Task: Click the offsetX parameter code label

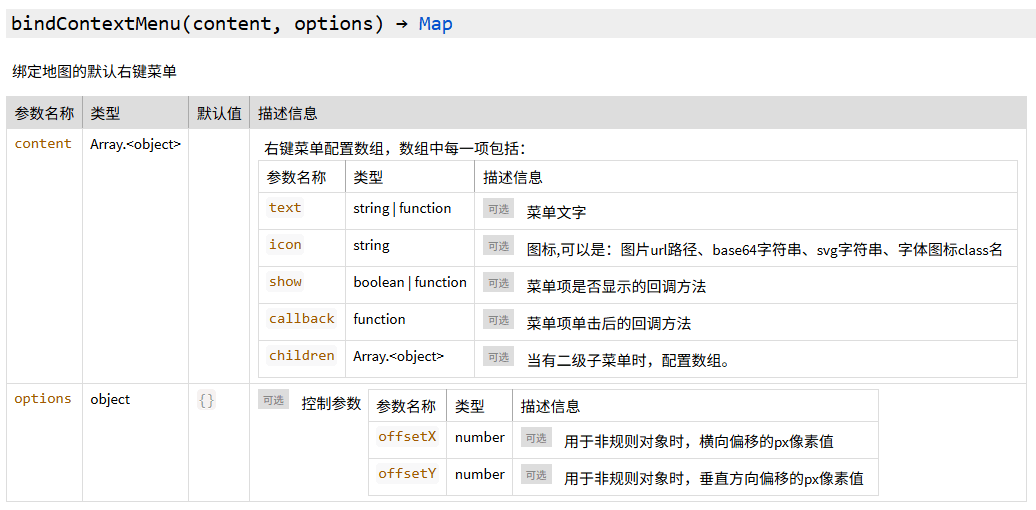Action: pos(407,437)
